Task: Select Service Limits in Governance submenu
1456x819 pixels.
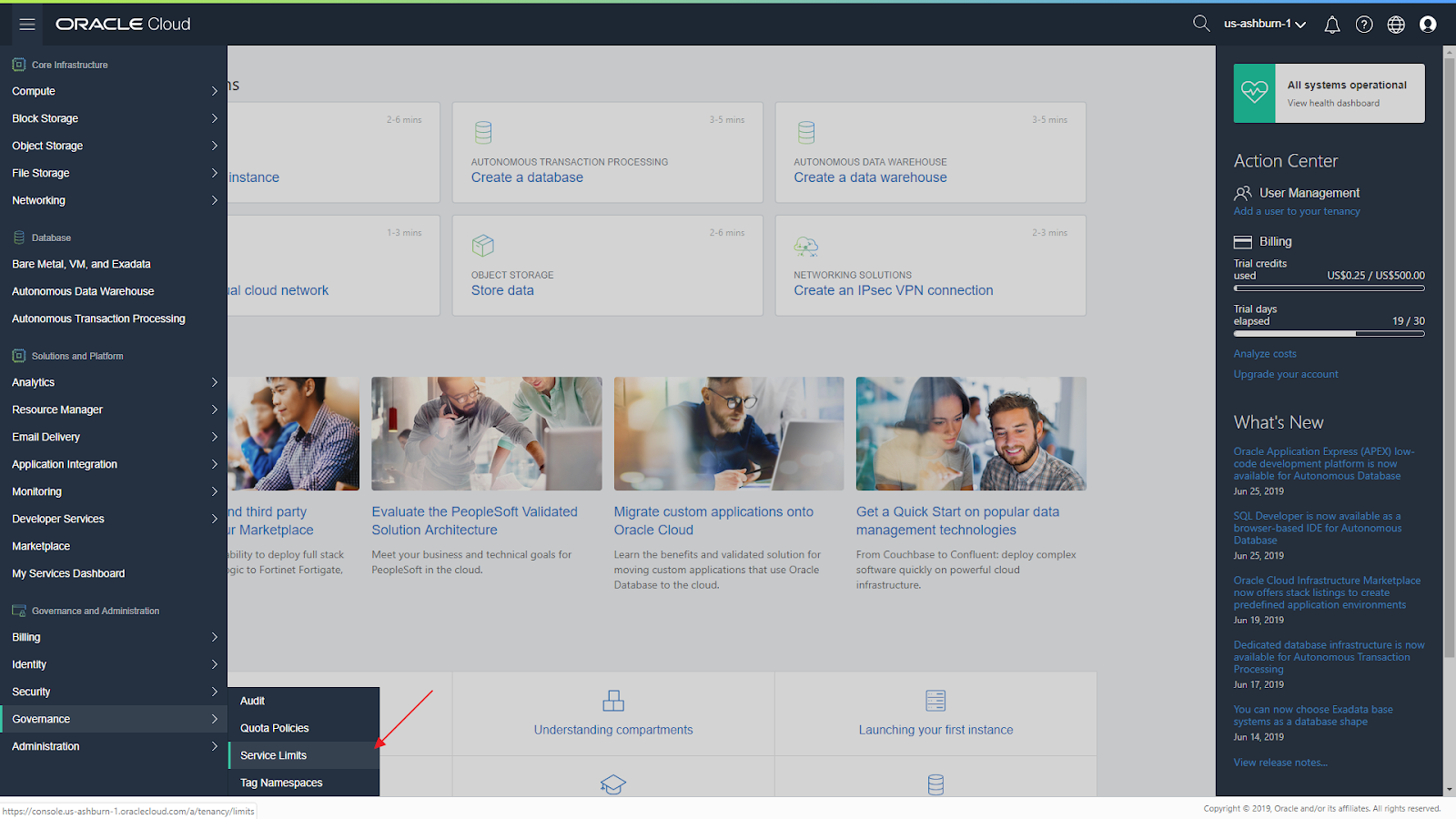Action: pos(274,755)
